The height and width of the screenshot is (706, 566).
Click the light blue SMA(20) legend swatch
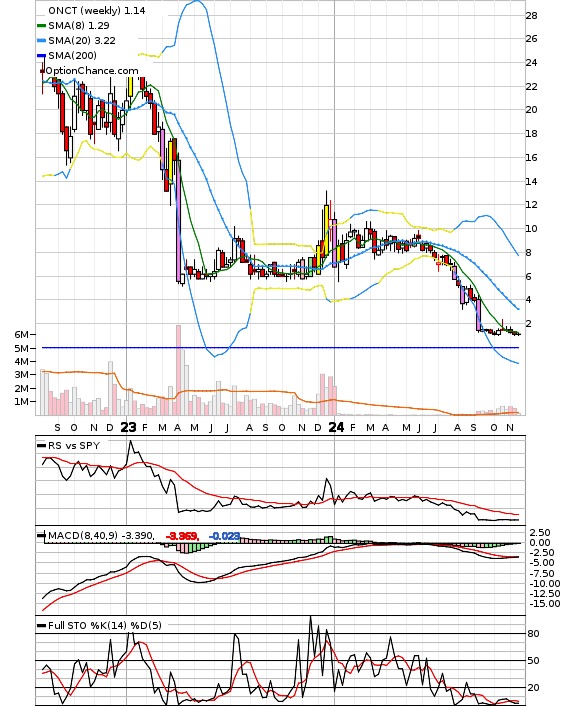(41, 41)
